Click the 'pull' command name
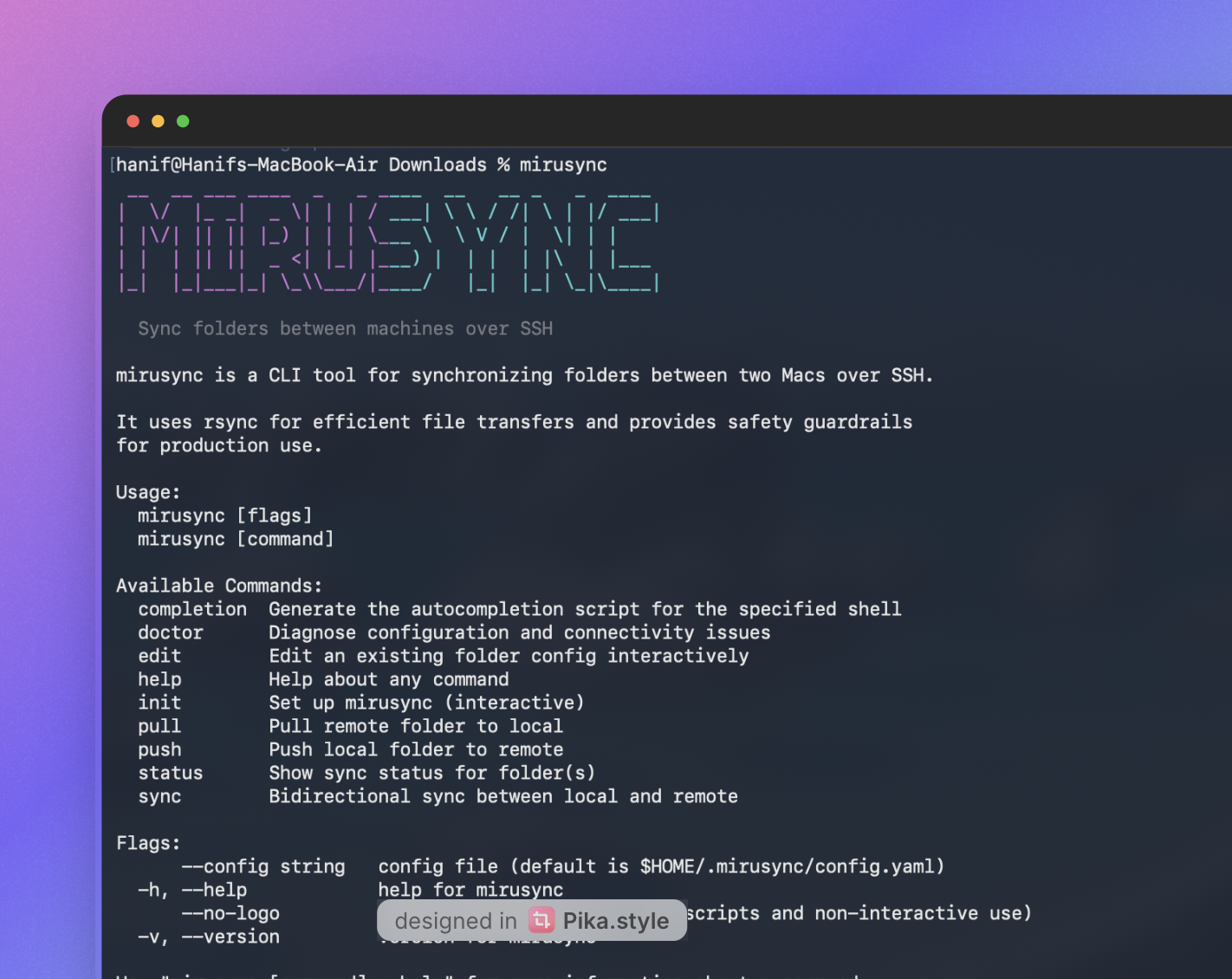 [159, 726]
